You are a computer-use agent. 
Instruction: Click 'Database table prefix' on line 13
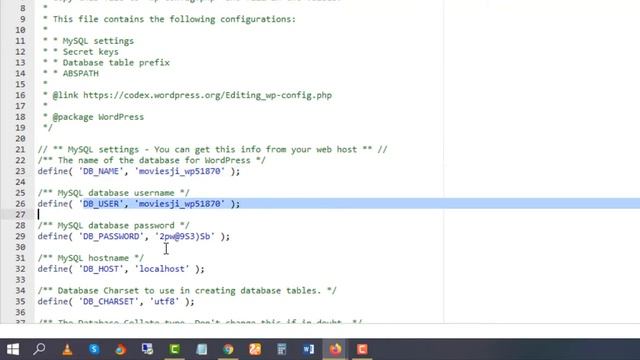click(x=116, y=62)
